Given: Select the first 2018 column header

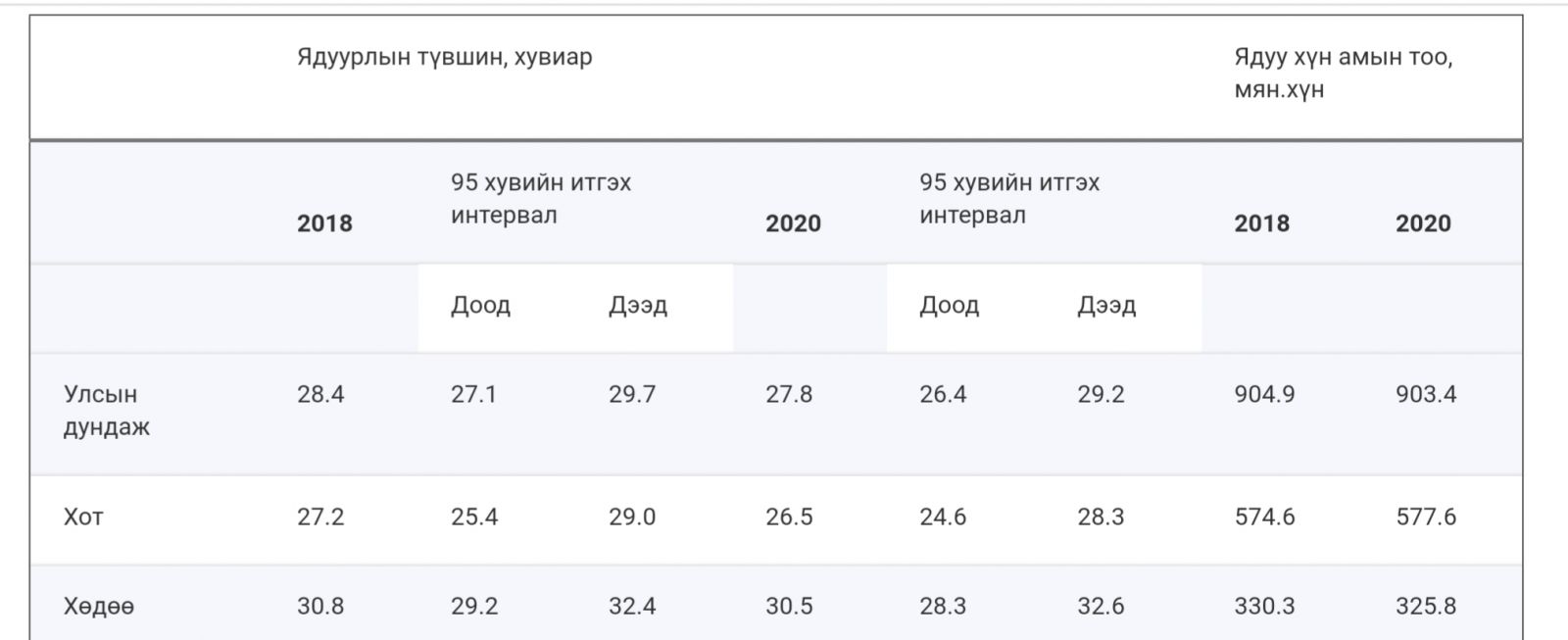Looking at the screenshot, I should click(x=324, y=223).
